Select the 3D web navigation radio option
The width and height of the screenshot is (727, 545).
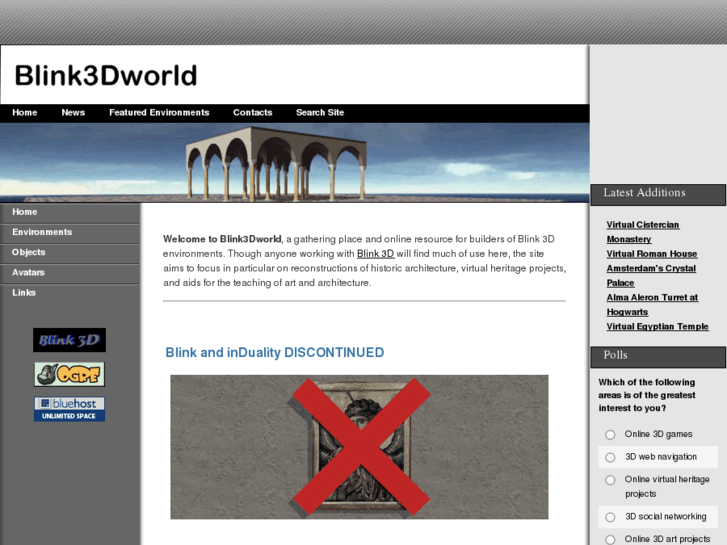(610, 457)
